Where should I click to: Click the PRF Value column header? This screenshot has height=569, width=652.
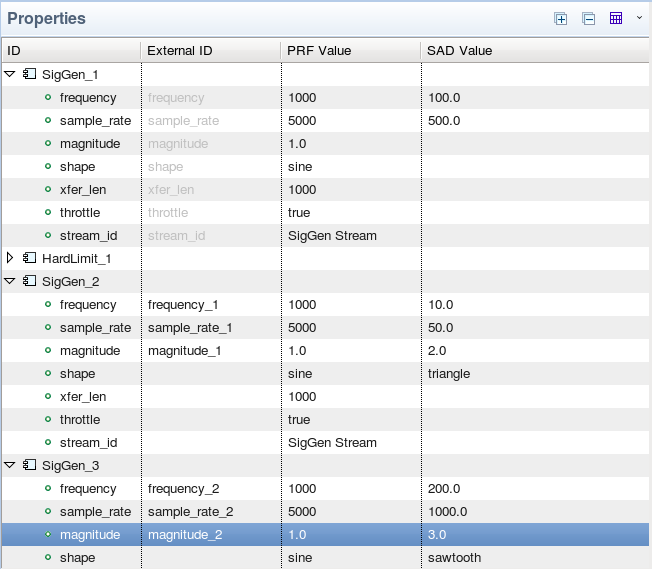(351, 51)
